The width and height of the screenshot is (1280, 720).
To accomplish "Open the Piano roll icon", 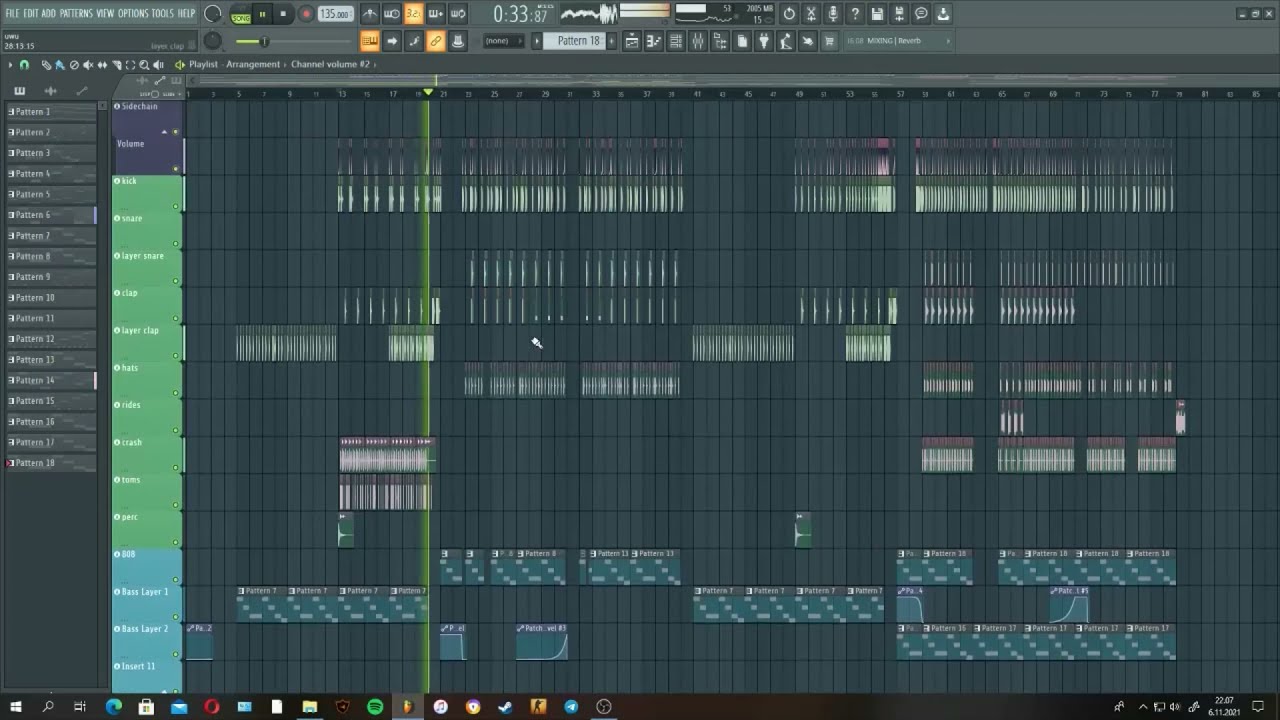I will tap(654, 41).
